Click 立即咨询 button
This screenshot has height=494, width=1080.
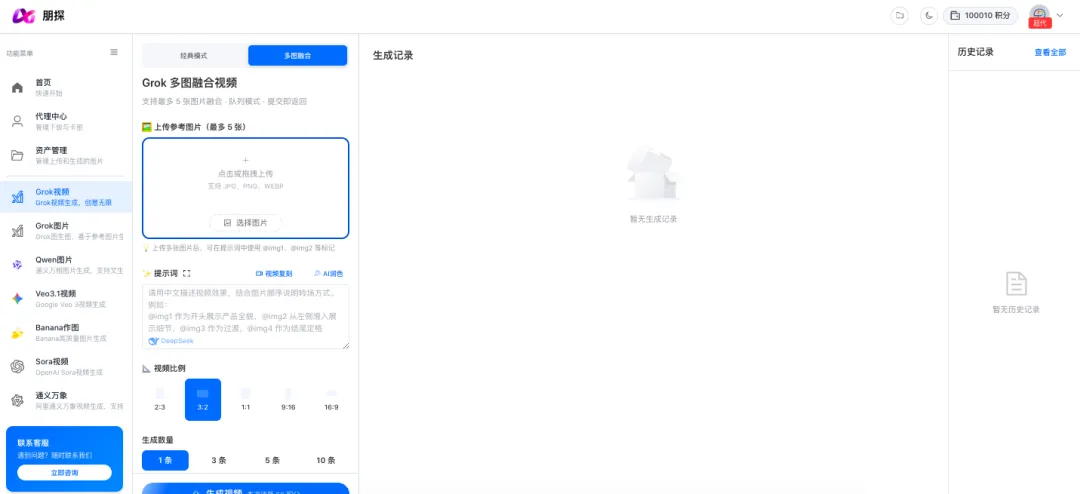click(65, 473)
